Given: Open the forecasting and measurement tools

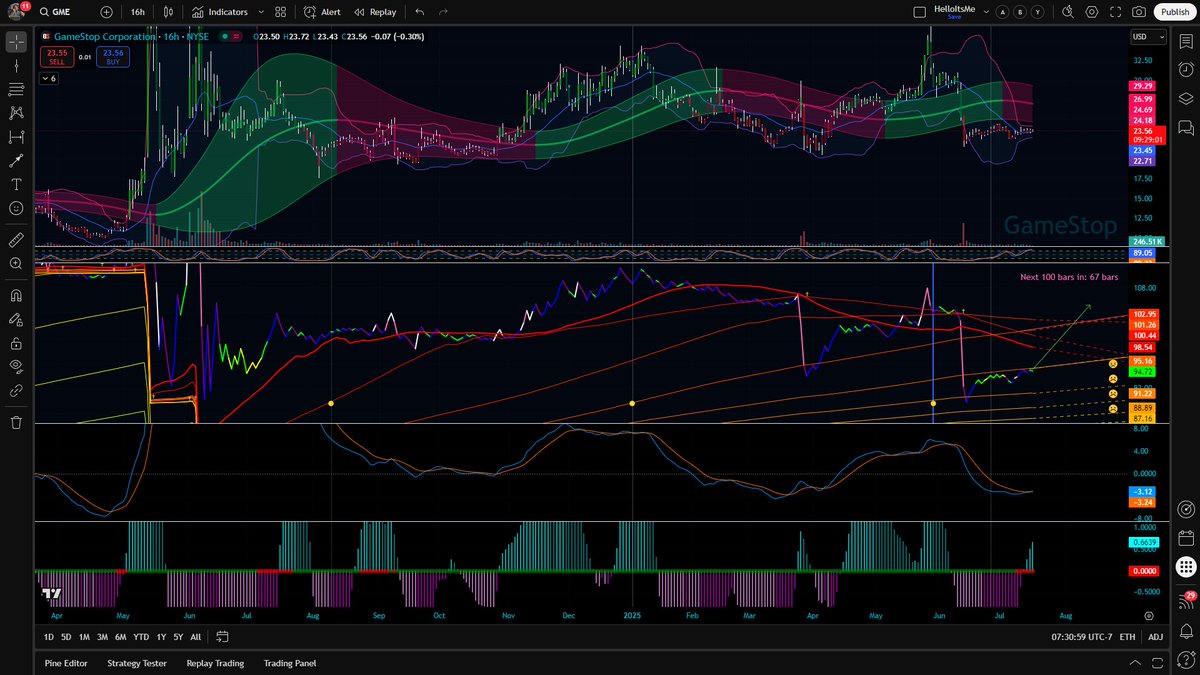Looking at the screenshot, I should [16, 137].
